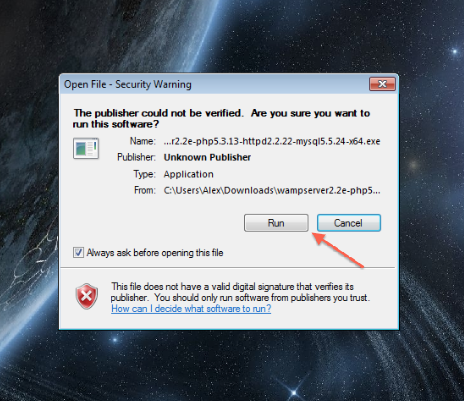Image resolution: width=464 pixels, height=401 pixels.
Task: Close the Security Warning window
Action: click(382, 84)
